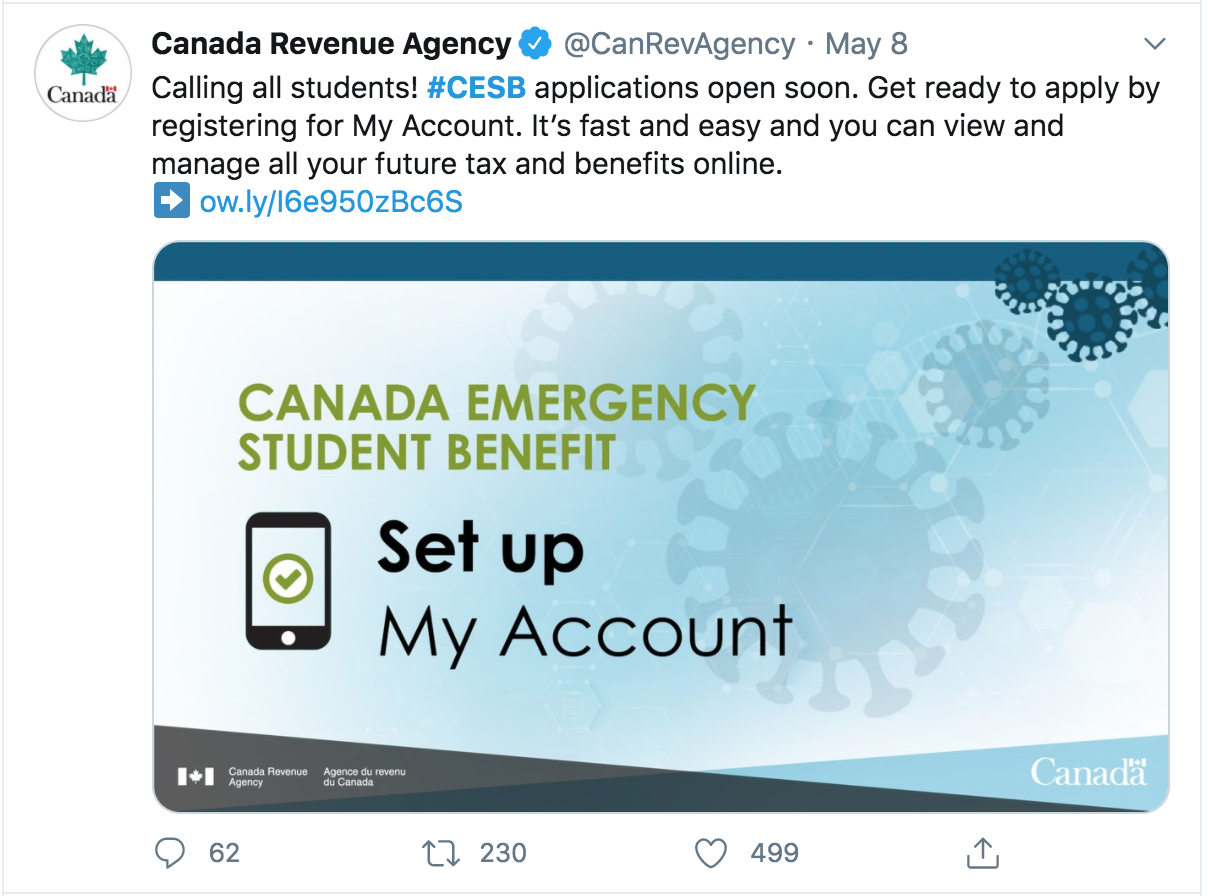
Task: Click the blue arrow emoji before the link
Action: point(171,202)
